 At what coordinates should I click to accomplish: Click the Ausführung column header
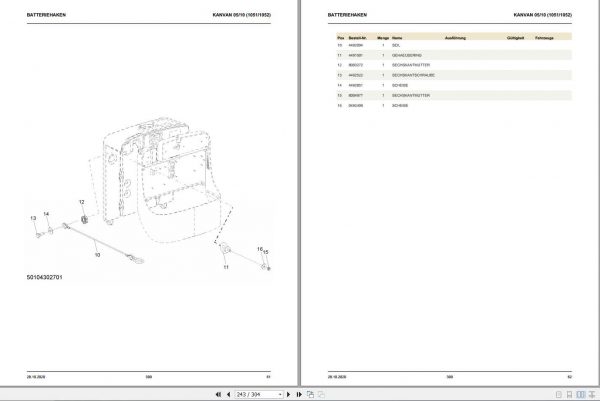pos(455,38)
